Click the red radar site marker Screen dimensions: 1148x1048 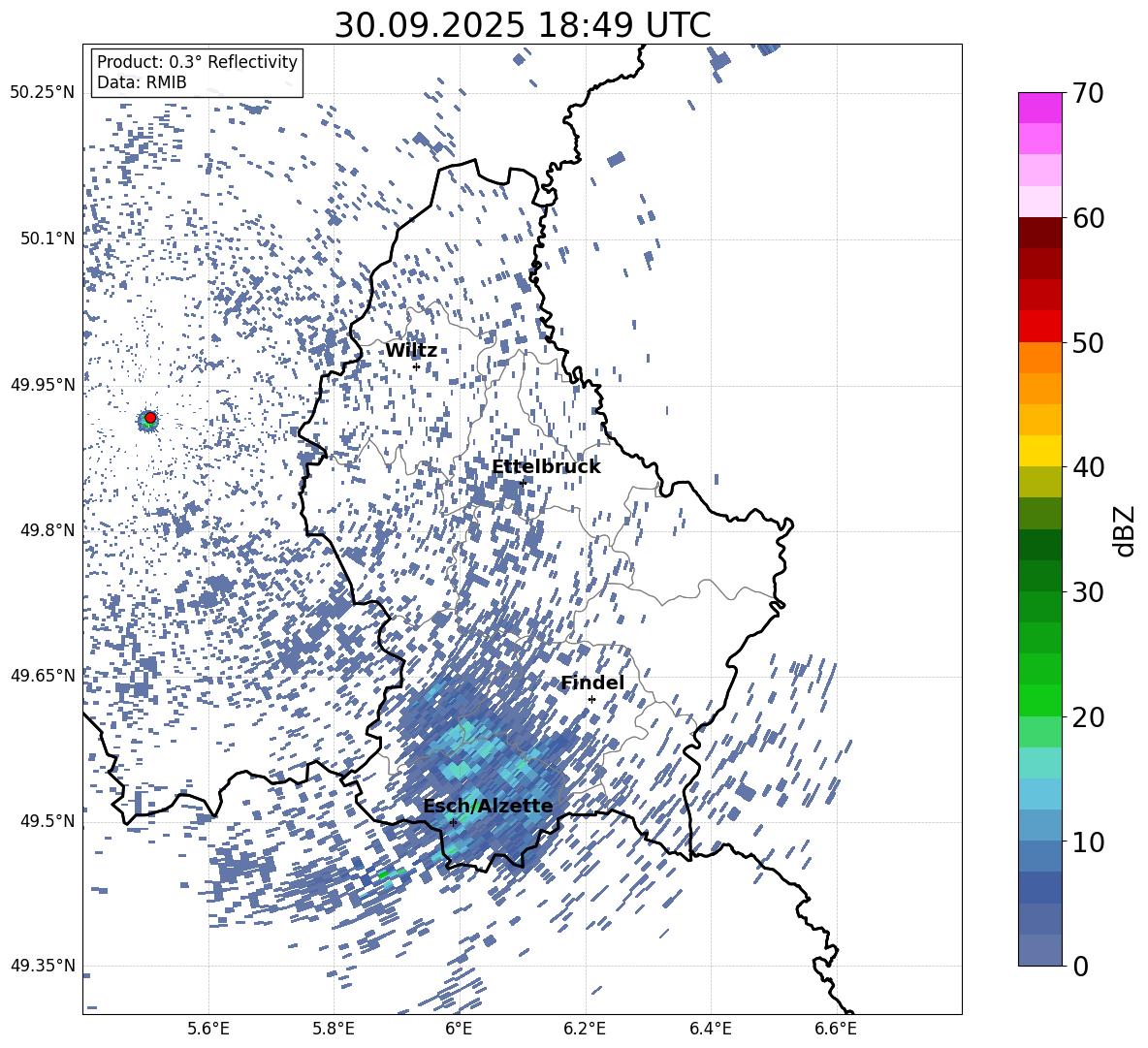[150, 418]
